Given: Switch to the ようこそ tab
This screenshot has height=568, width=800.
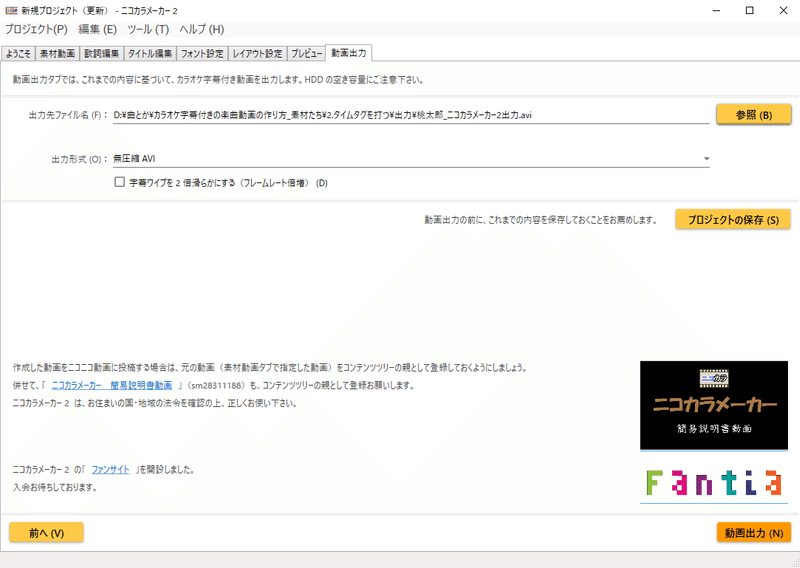Looking at the screenshot, I should coord(18,54).
